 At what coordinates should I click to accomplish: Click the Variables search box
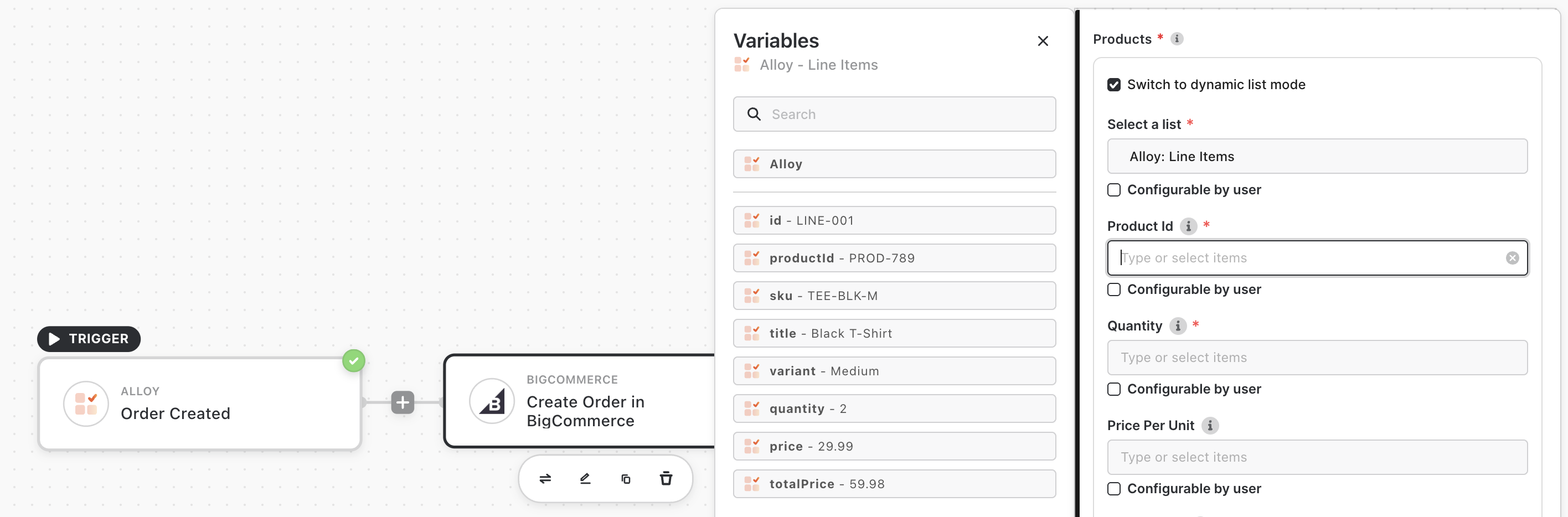pos(907,115)
